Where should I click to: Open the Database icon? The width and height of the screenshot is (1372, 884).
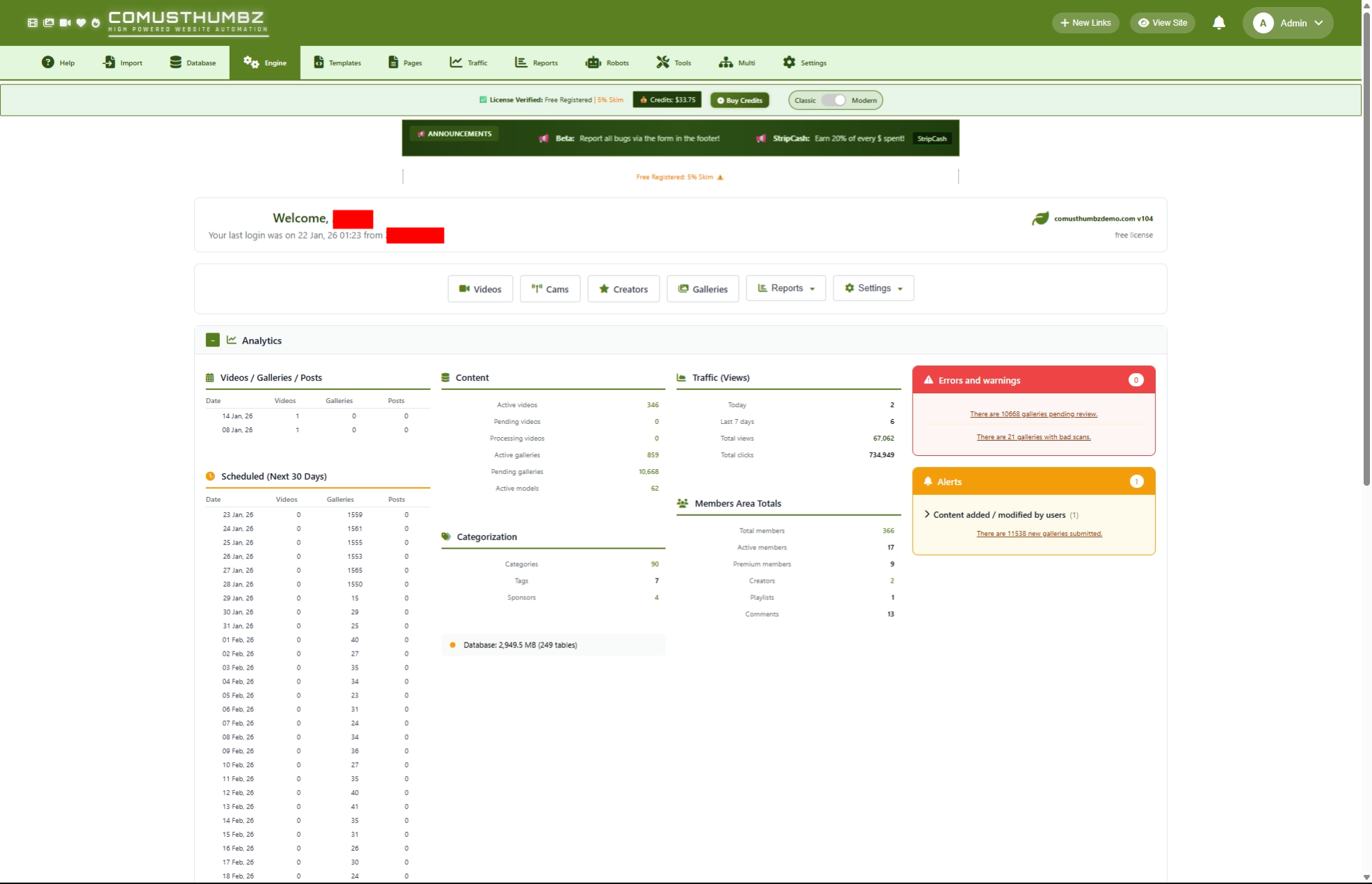(175, 63)
